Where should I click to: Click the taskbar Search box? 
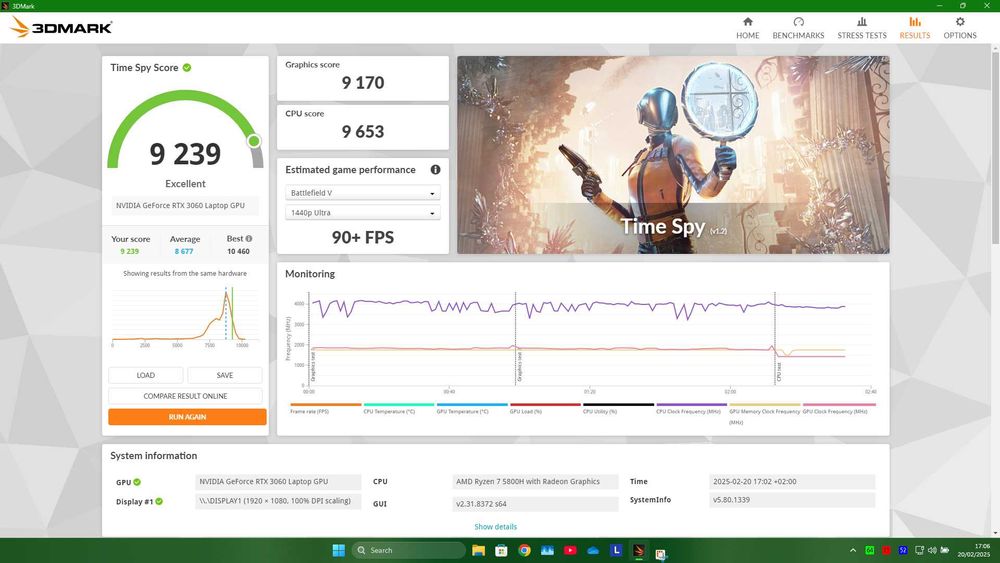coord(409,550)
